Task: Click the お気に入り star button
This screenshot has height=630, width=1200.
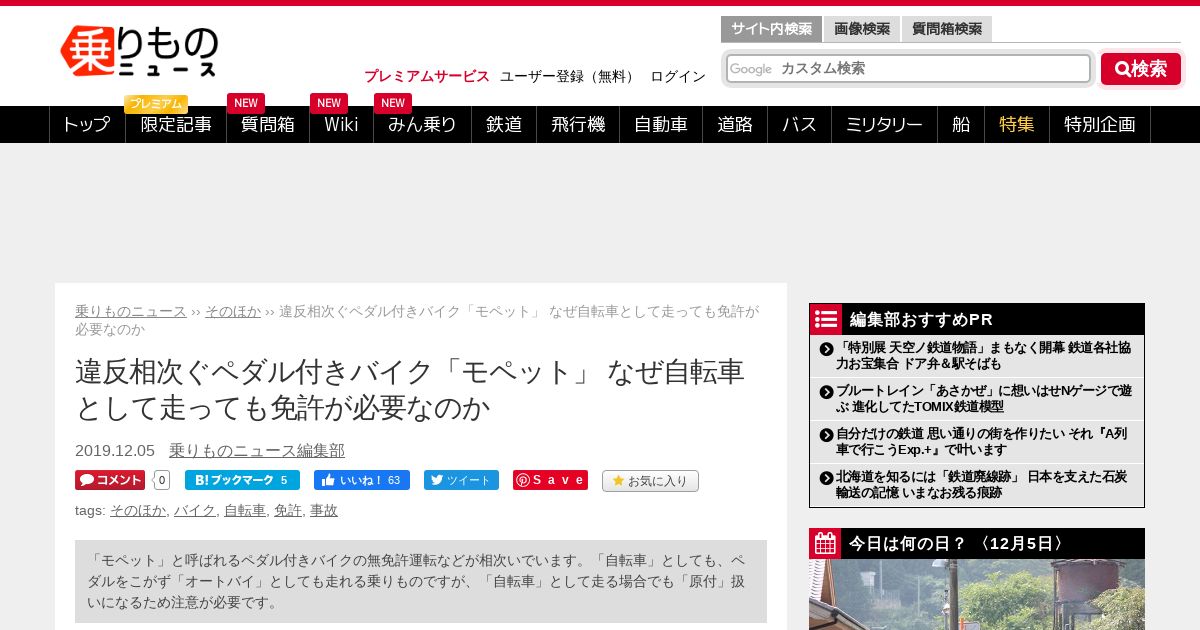Action: 650,481
